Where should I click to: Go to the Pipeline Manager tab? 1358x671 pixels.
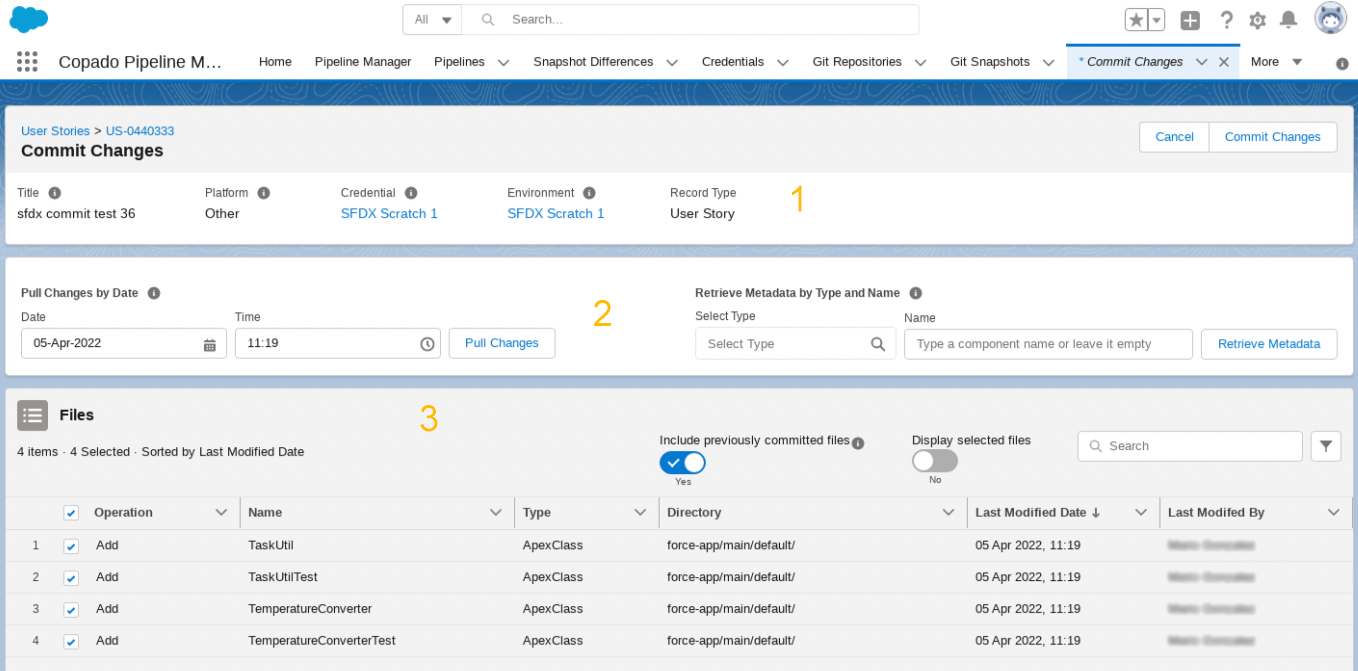click(x=363, y=62)
